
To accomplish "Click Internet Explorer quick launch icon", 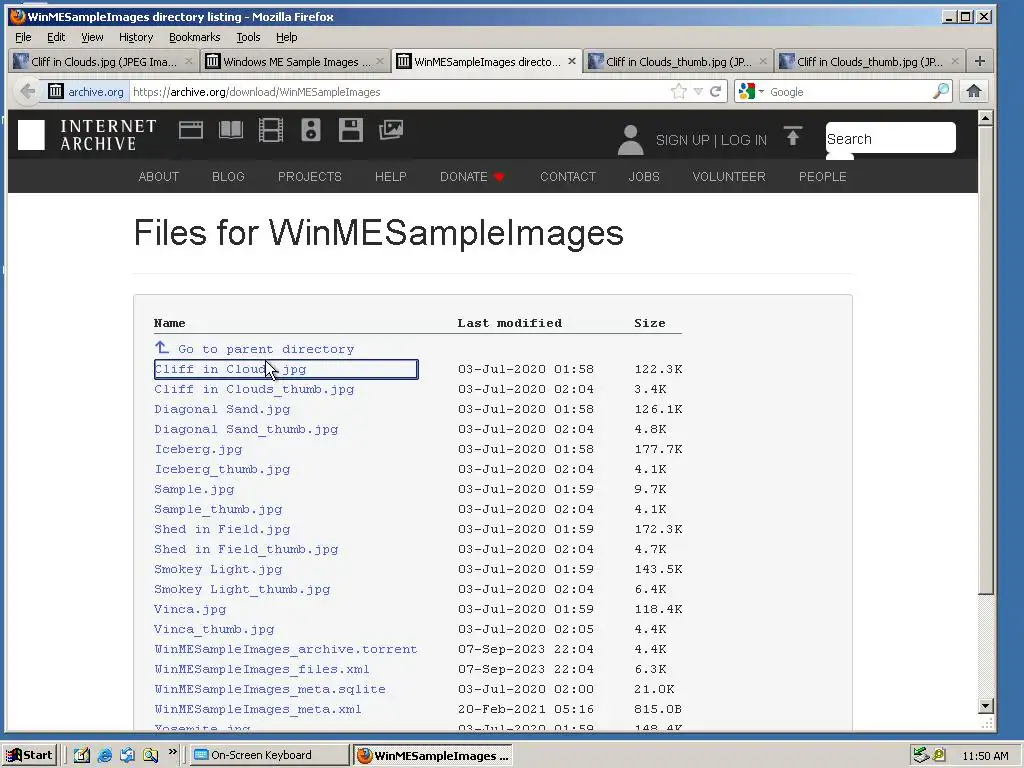I will (104, 755).
